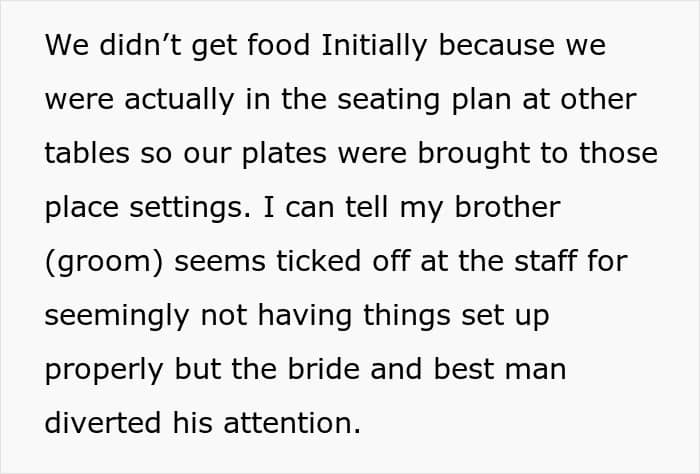The width and height of the screenshot is (700, 474).
Task: Click the word "(groom)" in parentheses
Action: click(104, 262)
